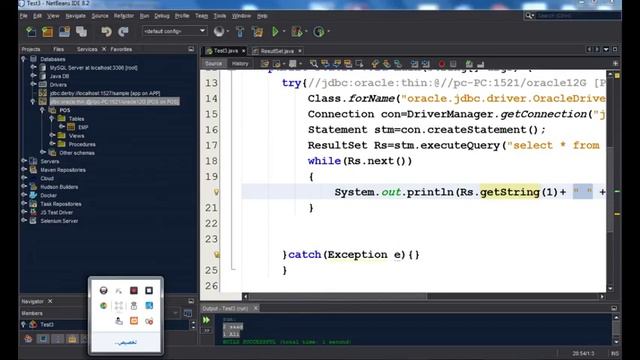Select the jdbc:derby localhost sample connection

click(x=105, y=93)
